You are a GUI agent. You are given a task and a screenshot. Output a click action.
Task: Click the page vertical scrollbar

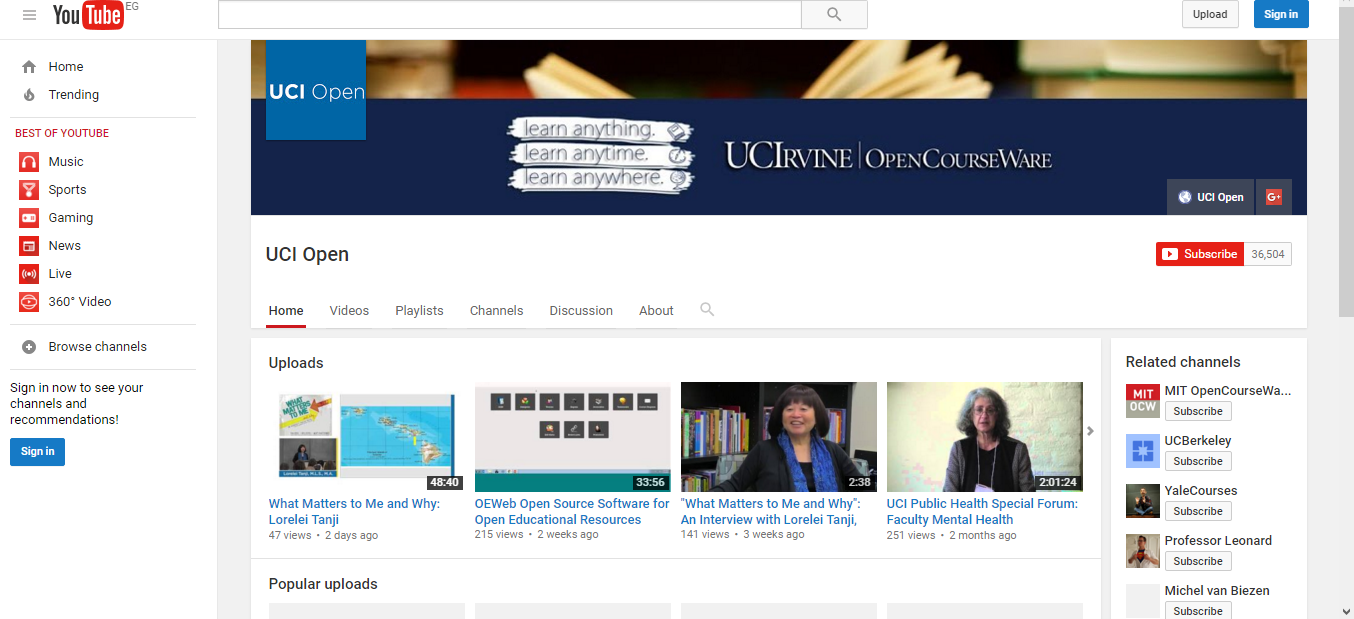(1346, 160)
